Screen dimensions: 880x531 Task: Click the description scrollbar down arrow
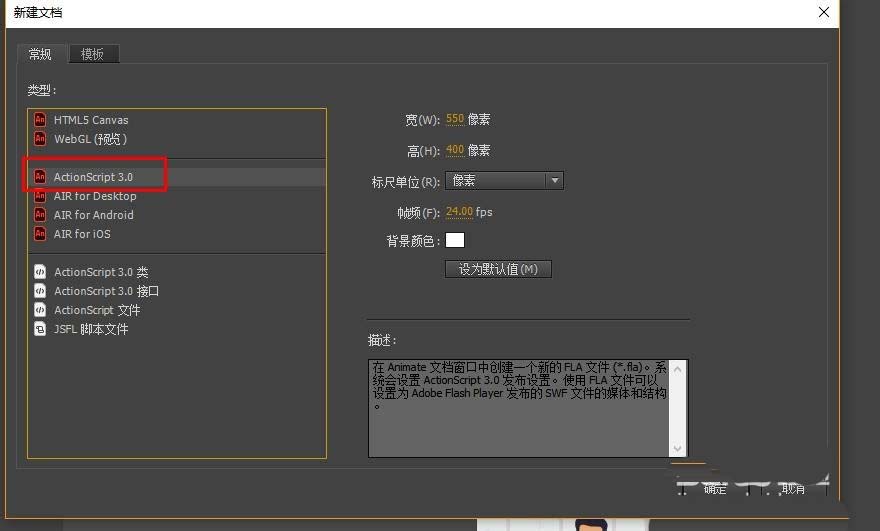(x=677, y=448)
